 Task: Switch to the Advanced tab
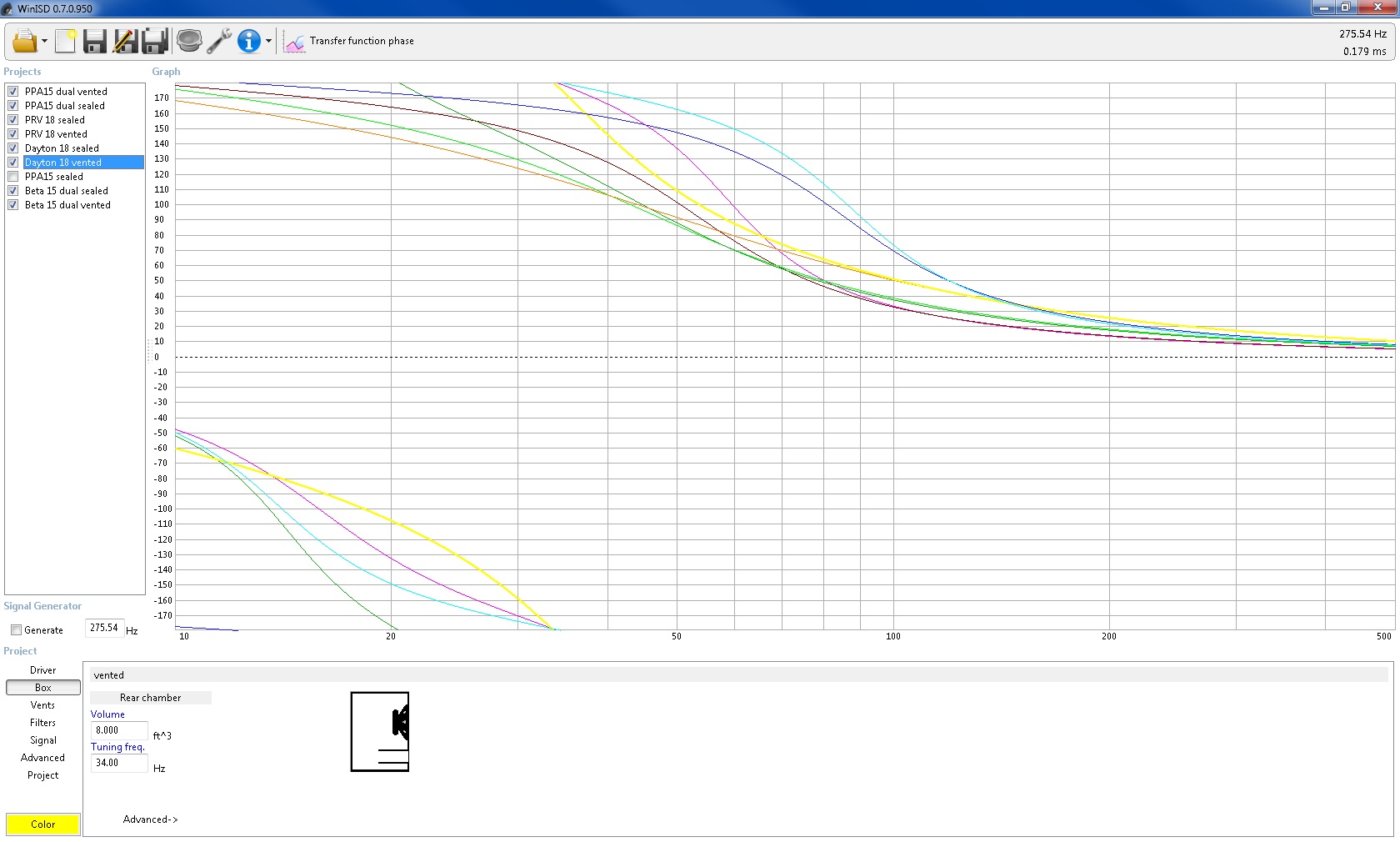point(43,758)
